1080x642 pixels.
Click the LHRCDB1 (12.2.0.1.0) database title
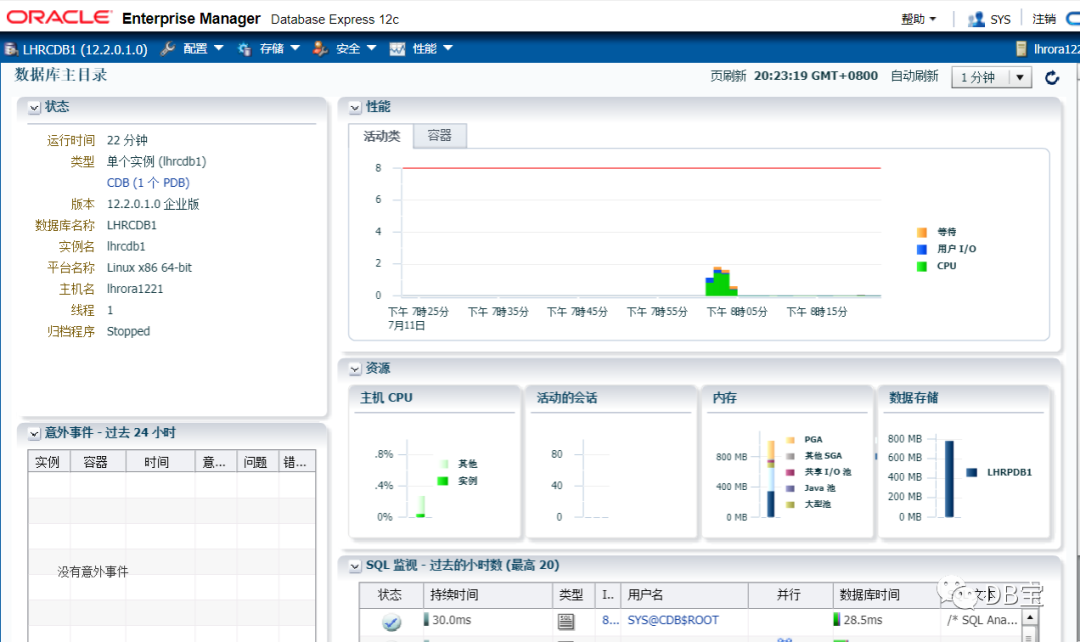pos(85,50)
